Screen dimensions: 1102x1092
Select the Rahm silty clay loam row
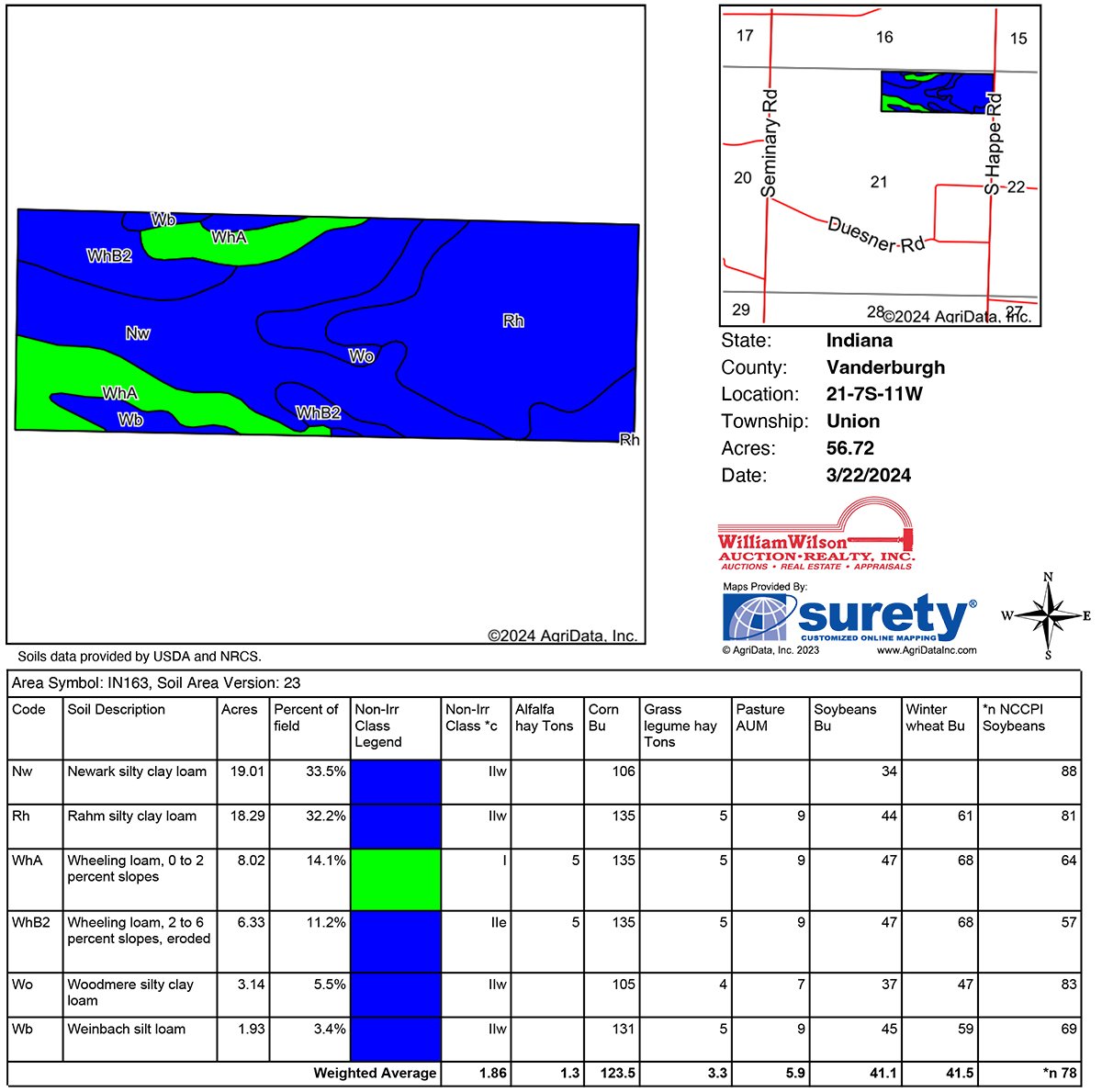click(x=132, y=816)
